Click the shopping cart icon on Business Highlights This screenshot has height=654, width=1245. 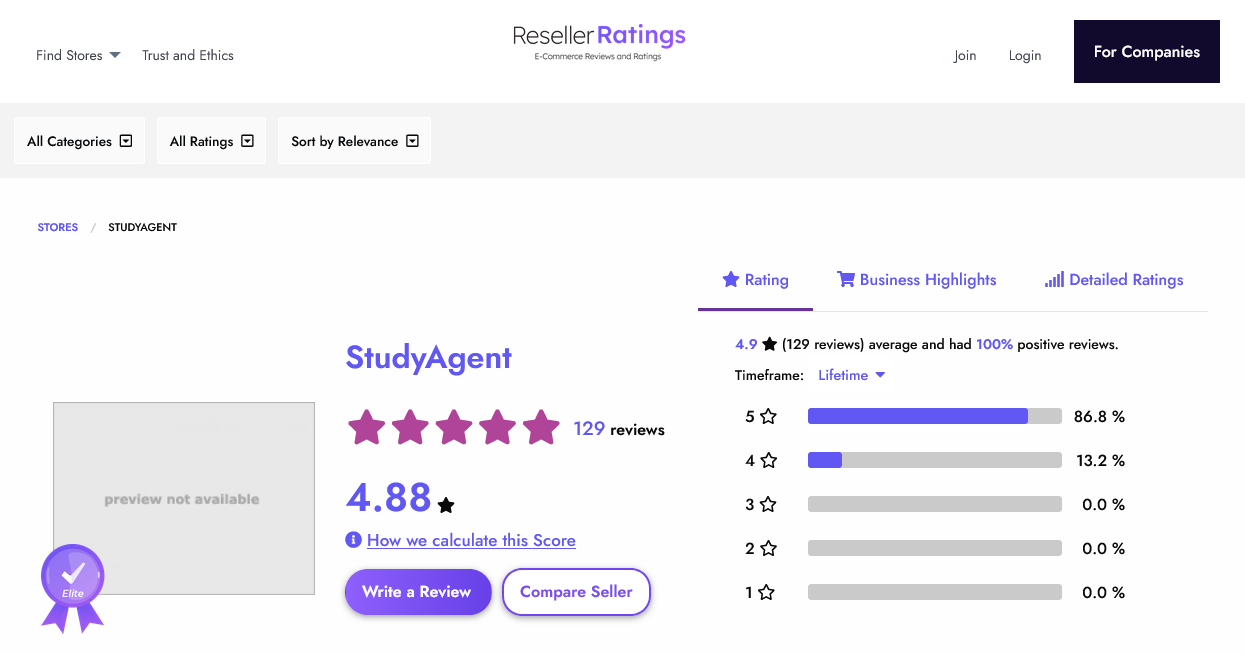(x=846, y=279)
